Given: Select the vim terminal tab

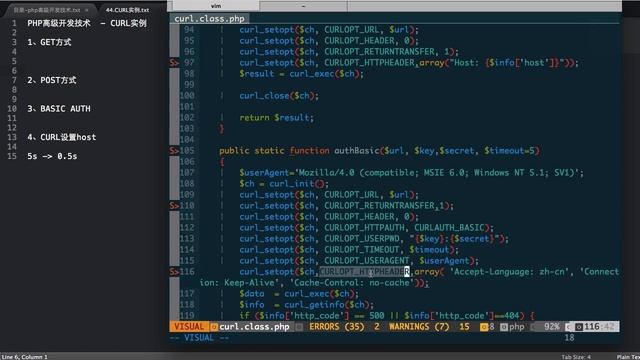Looking at the screenshot, I should click(216, 6).
